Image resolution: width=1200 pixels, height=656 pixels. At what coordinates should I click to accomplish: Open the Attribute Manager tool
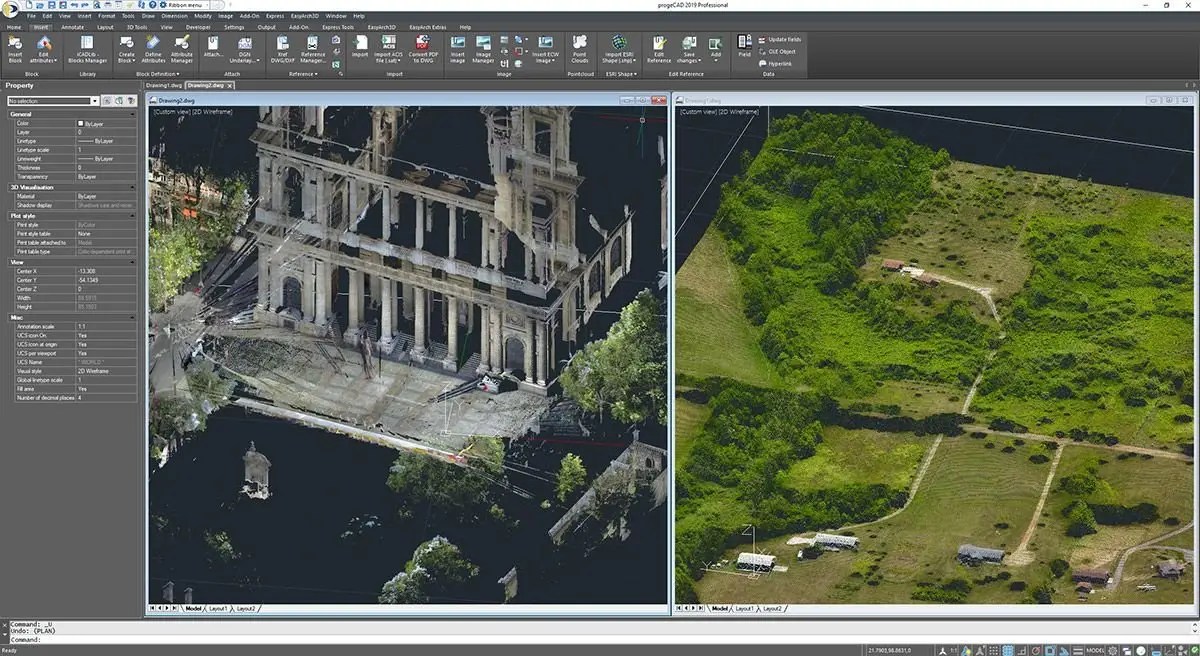(x=182, y=49)
